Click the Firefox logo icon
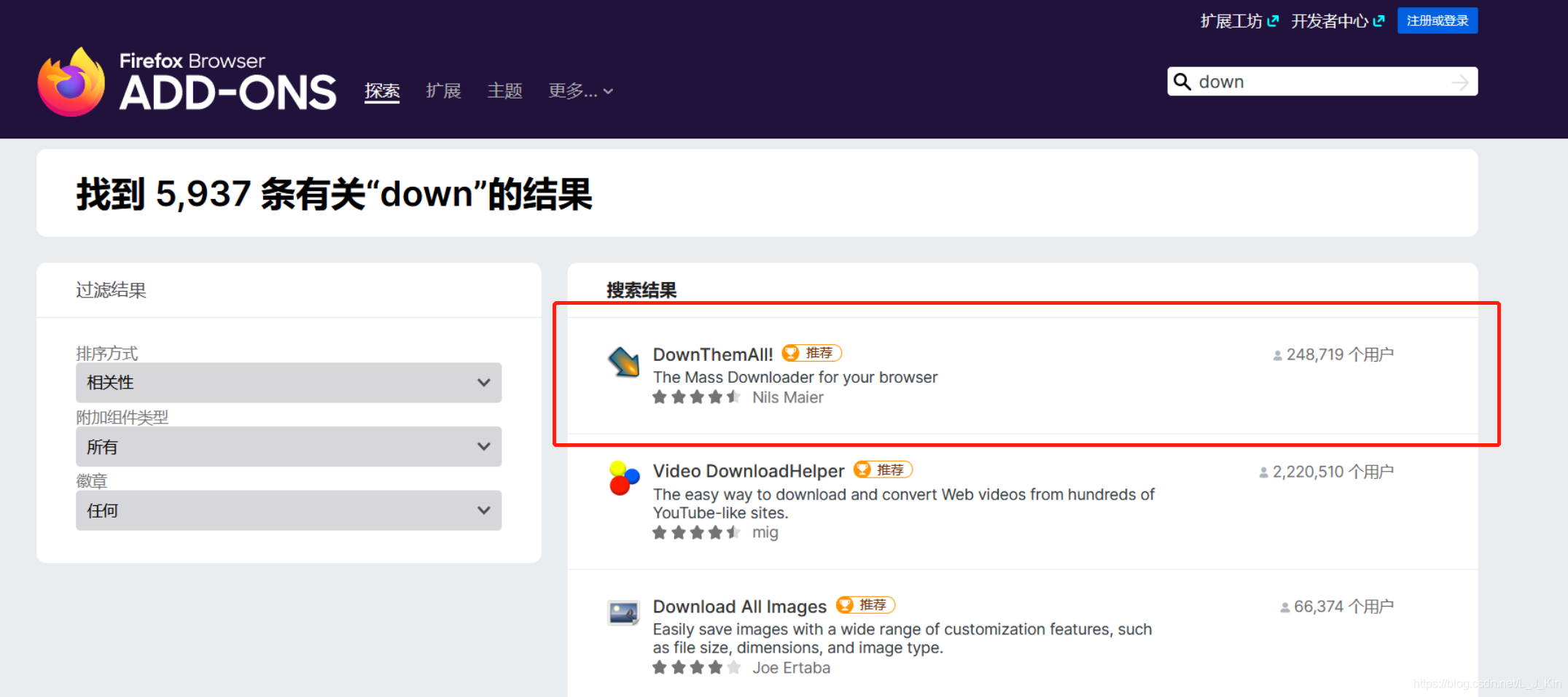This screenshot has width=1568, height=697. coord(71,82)
